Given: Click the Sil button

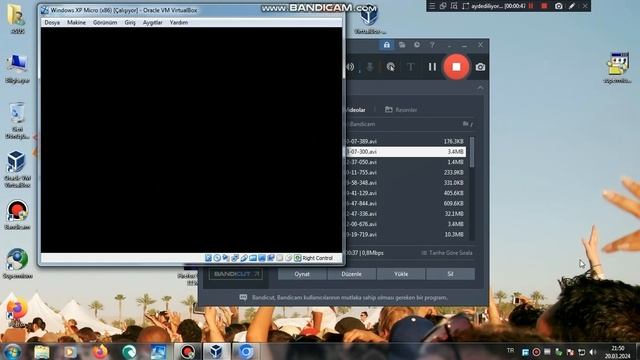Looking at the screenshot, I should (x=451, y=274).
